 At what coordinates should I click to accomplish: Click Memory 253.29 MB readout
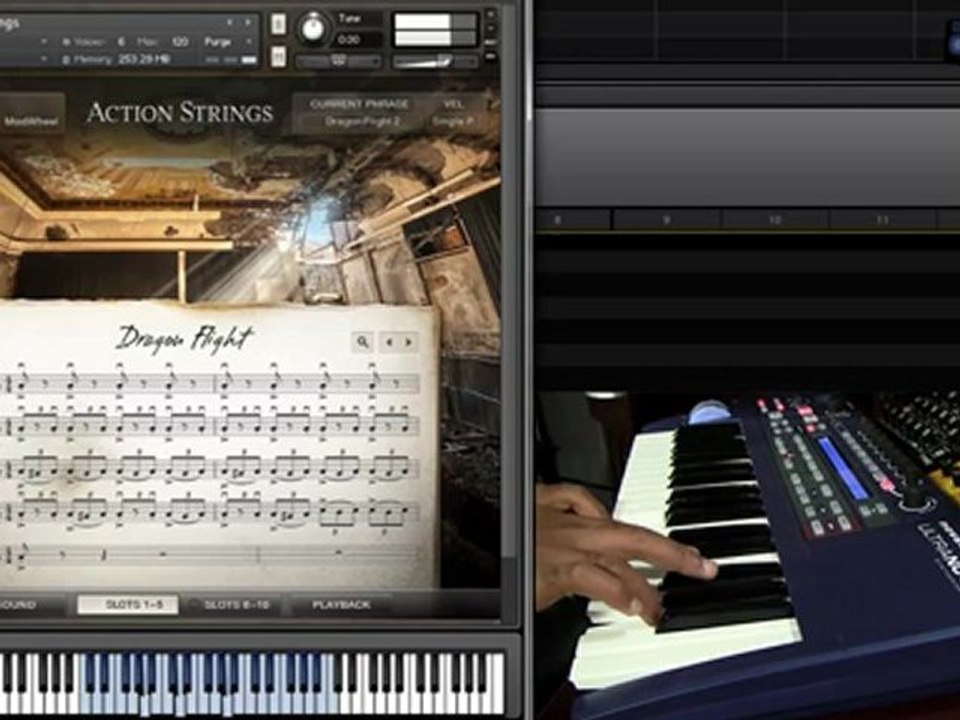click(x=116, y=59)
